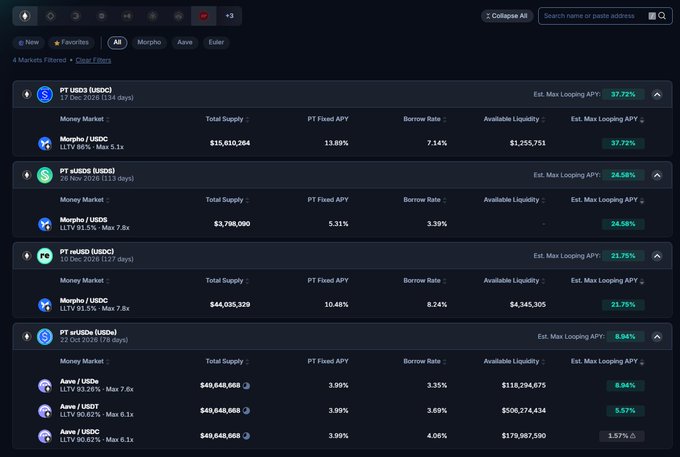The height and width of the screenshot is (457, 680).
Task: Collapse the PT sUSDS (USDS) card
Action: [x=657, y=175]
